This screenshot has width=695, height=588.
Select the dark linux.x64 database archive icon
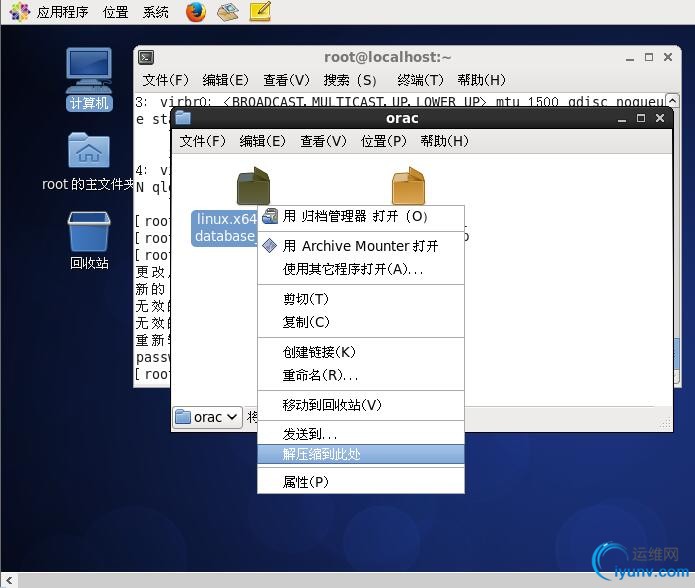[x=253, y=186]
